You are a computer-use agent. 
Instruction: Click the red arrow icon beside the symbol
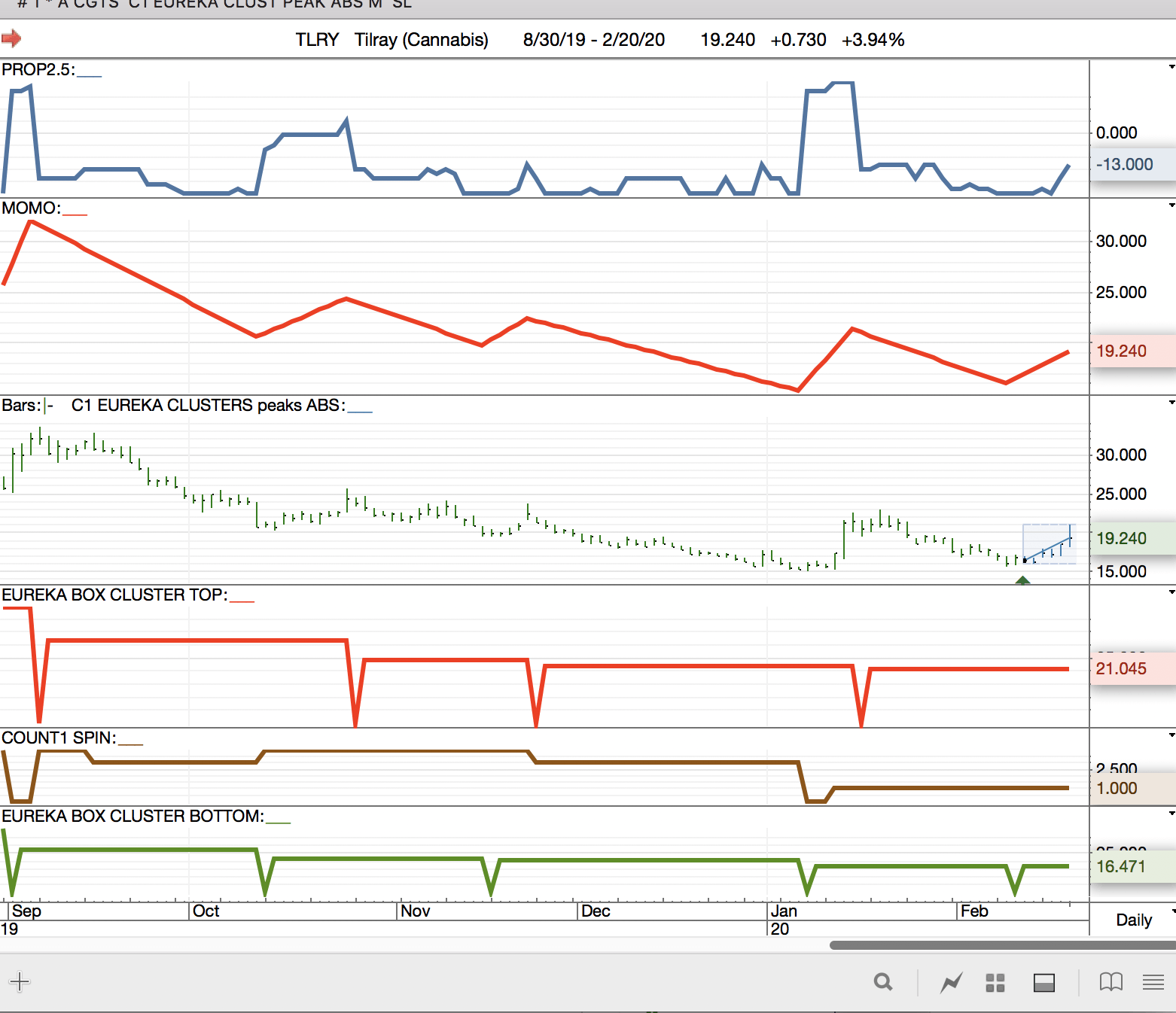tap(11, 38)
